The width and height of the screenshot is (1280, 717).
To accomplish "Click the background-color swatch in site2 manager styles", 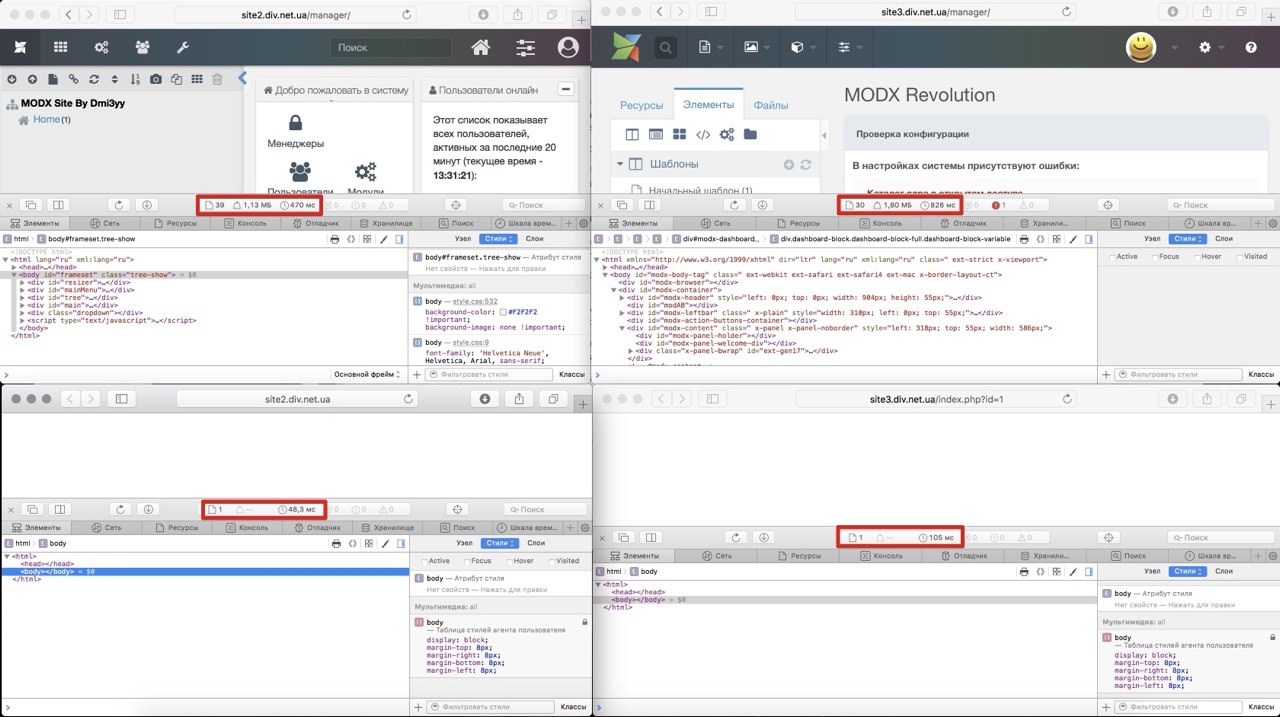I will [x=505, y=311].
